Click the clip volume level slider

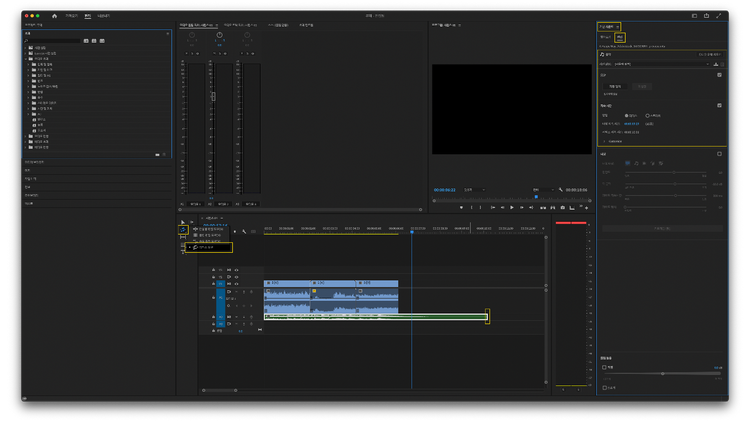click(662, 373)
